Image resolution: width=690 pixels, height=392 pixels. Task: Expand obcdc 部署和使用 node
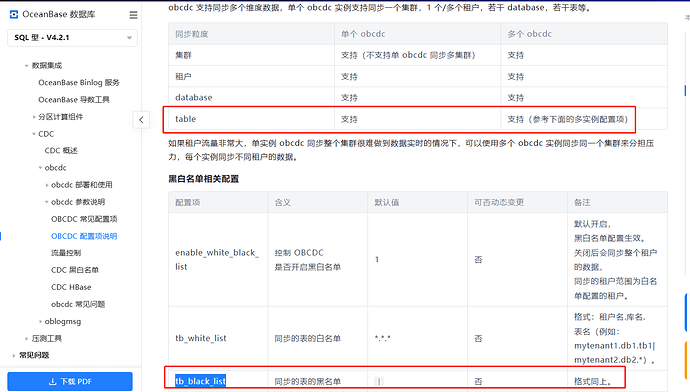point(47,185)
